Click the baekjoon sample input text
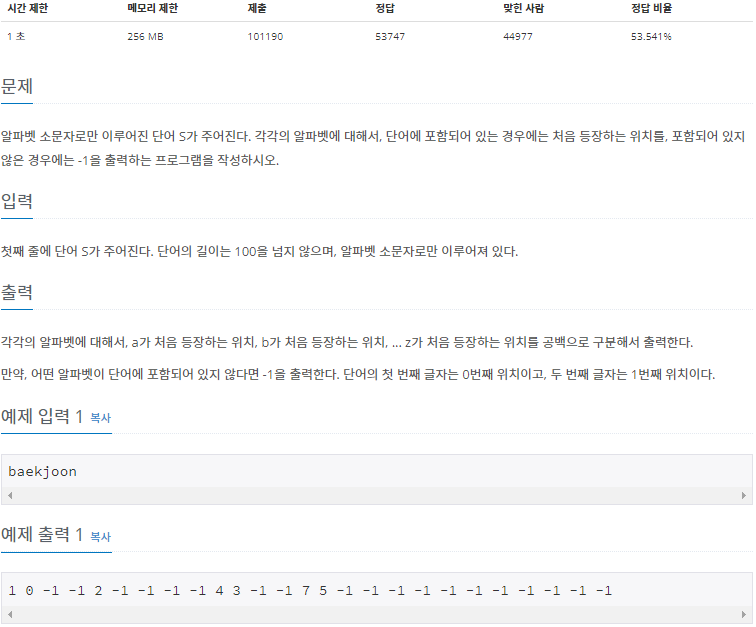The height and width of the screenshot is (627, 756). [42, 472]
